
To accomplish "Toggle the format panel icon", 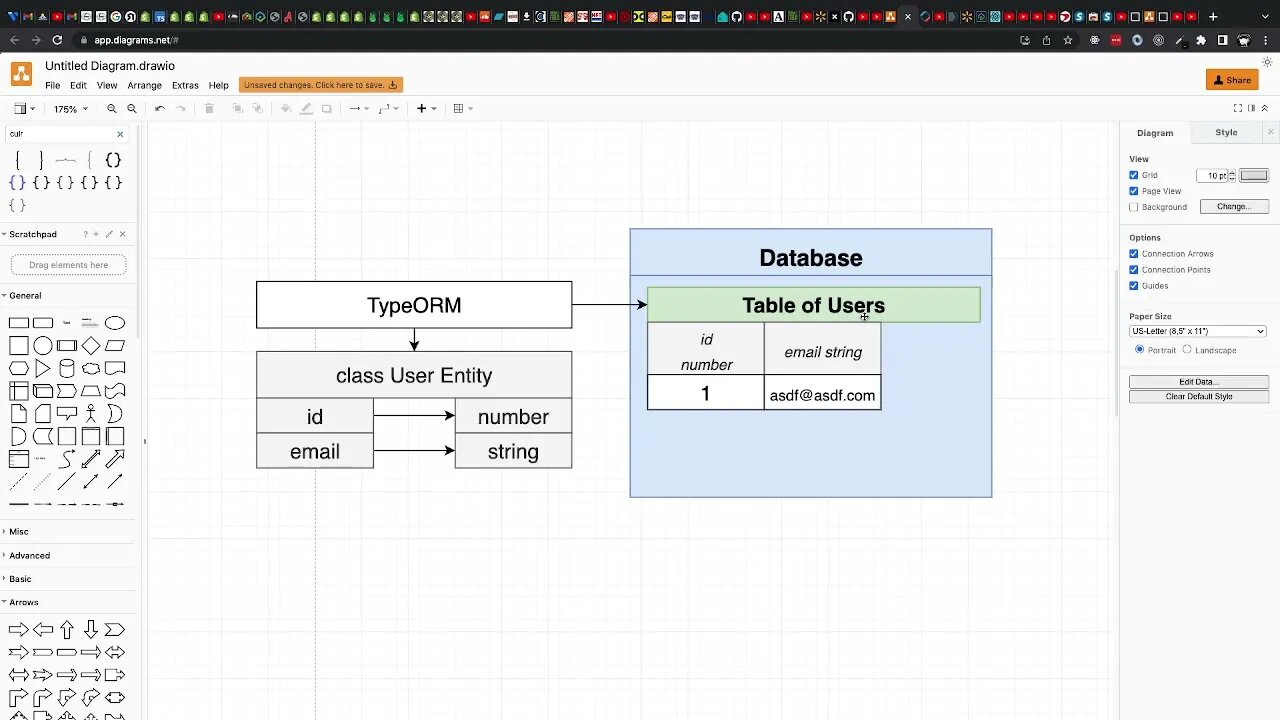I will [x=1251, y=108].
